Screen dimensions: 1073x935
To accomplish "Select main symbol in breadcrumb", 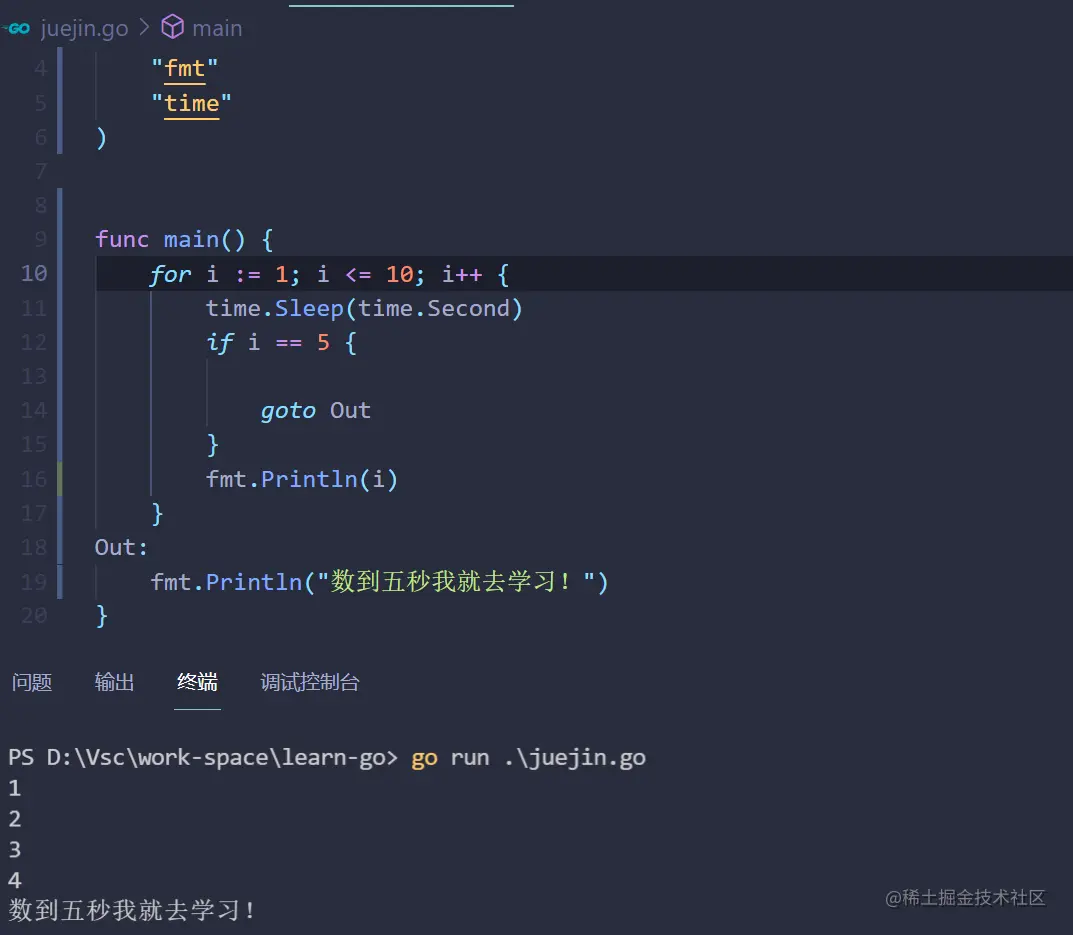I will [x=217, y=28].
